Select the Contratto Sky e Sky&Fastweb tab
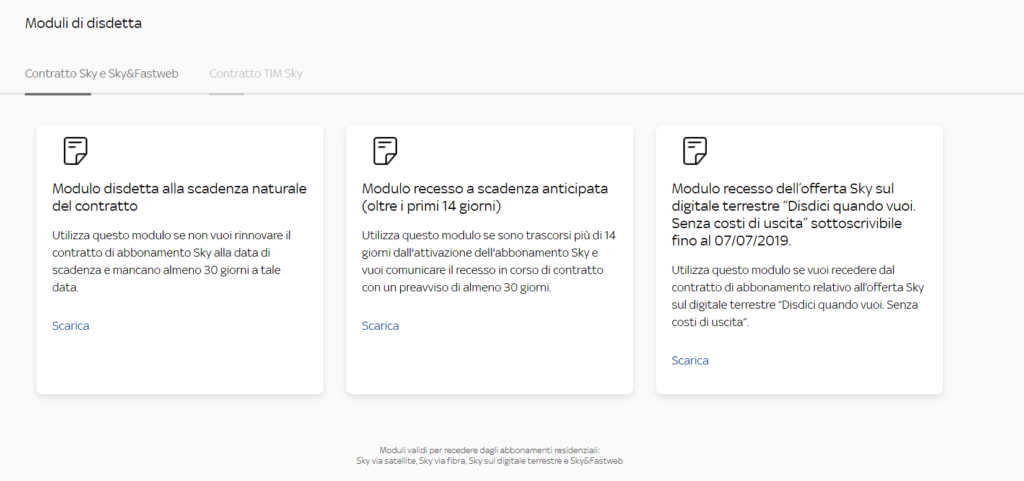This screenshot has width=1024, height=481. (101, 73)
